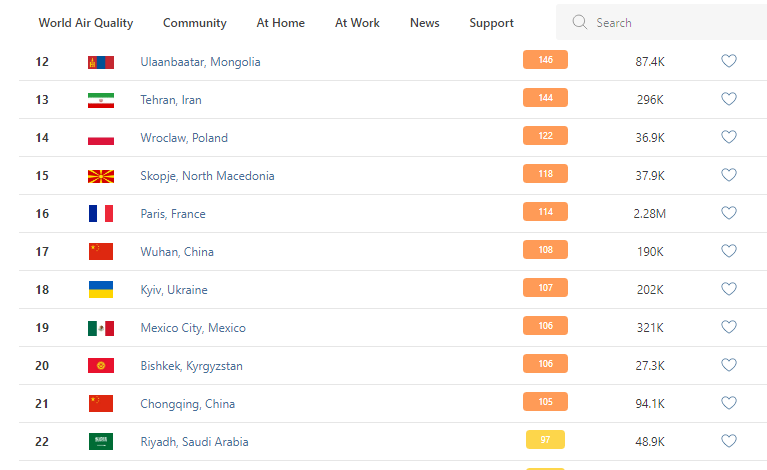The width and height of the screenshot is (767, 470).
Task: Go to the At Home section
Action: (x=280, y=22)
